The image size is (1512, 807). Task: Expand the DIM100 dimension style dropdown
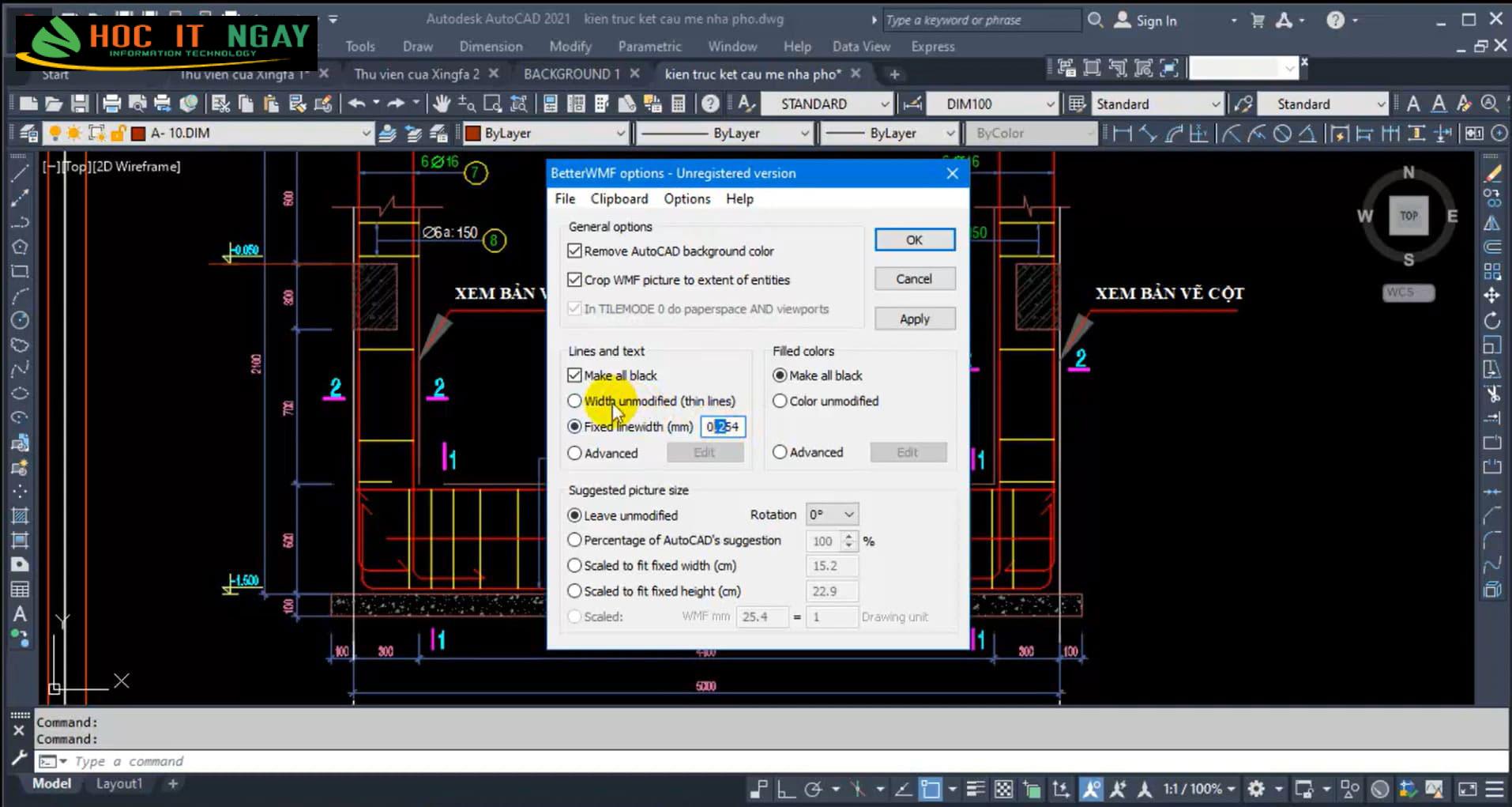click(x=1049, y=104)
